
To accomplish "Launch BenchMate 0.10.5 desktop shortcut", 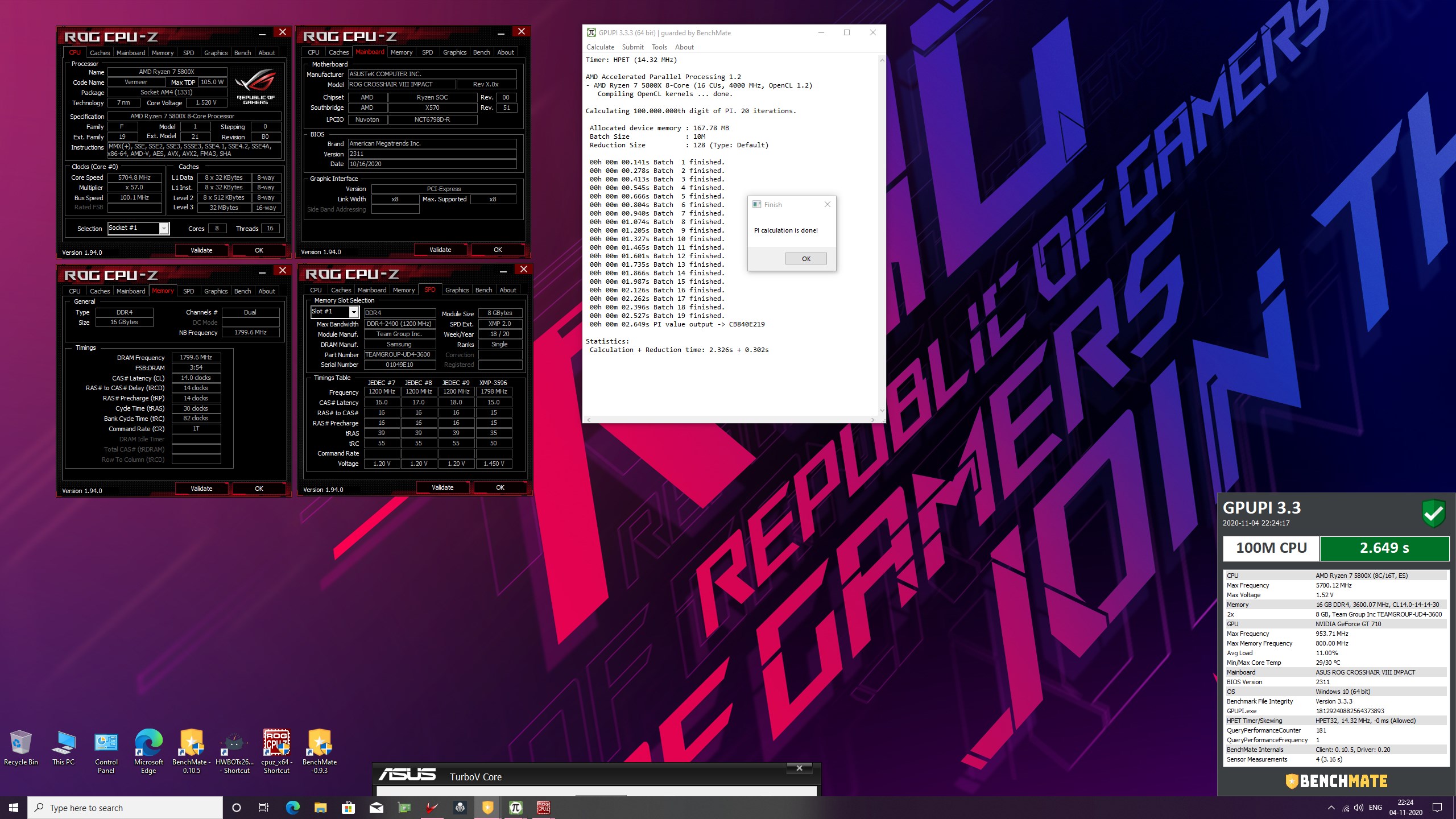I will pyautogui.click(x=191, y=752).
